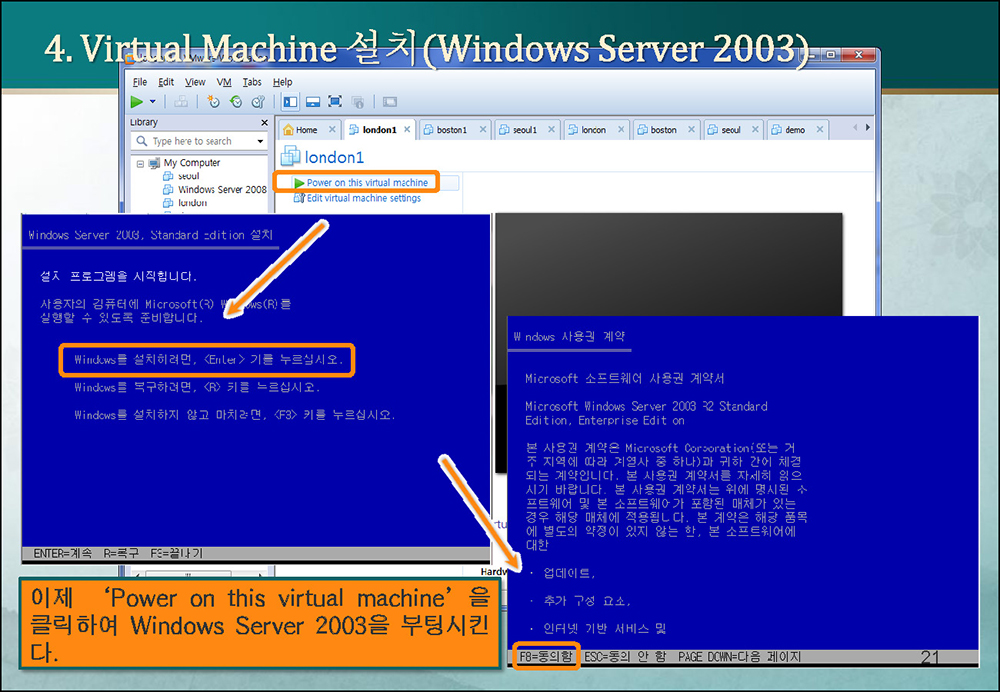Collapse the My Computer tree node
The height and width of the screenshot is (692, 1000).
click(x=140, y=163)
